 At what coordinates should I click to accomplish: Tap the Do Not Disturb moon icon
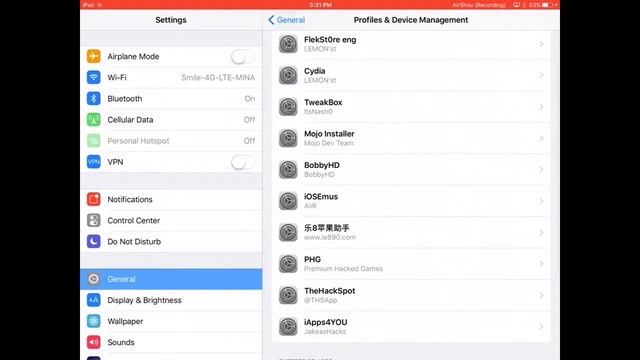93,242
